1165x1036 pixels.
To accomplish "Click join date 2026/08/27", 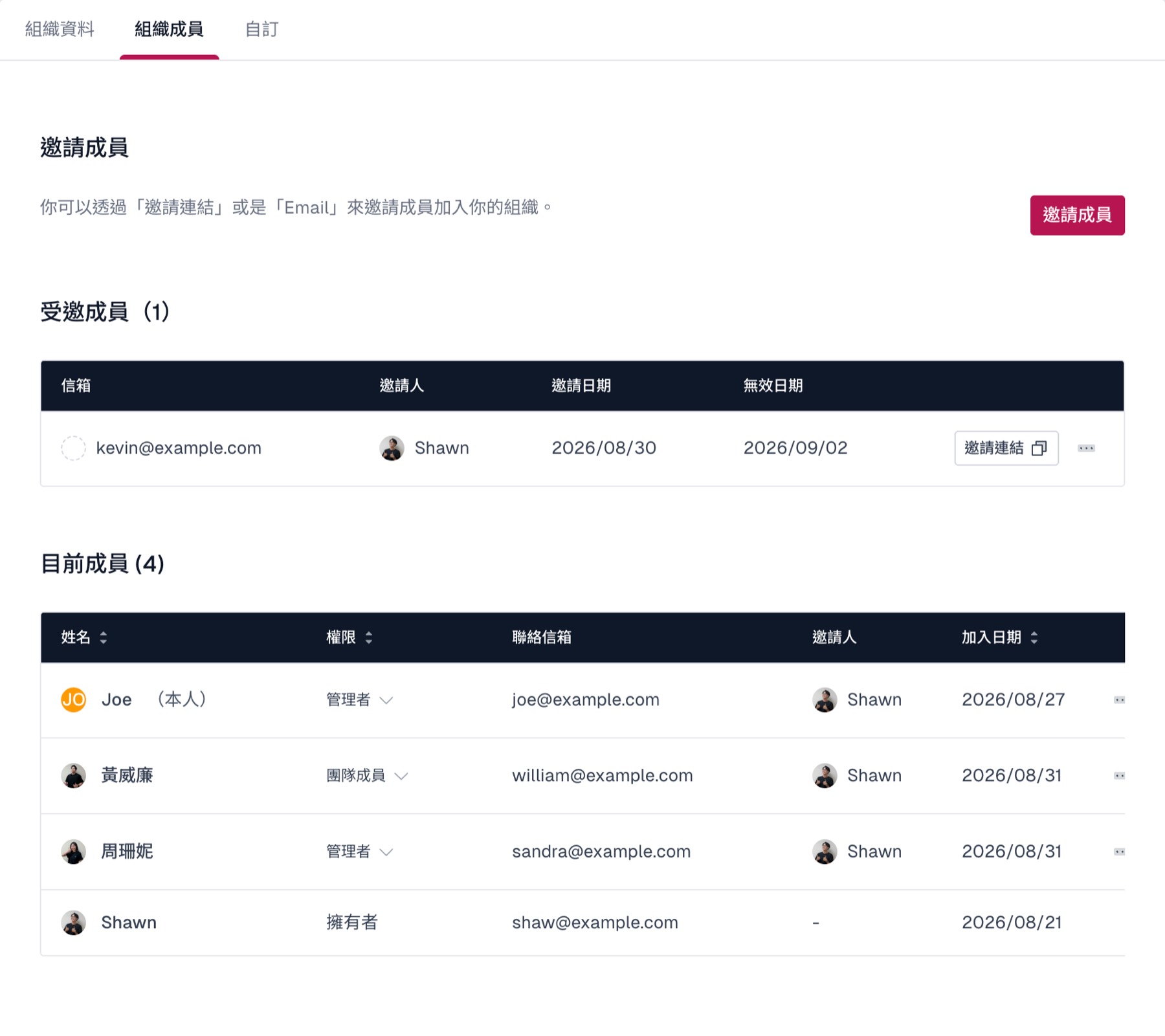I will [1014, 700].
